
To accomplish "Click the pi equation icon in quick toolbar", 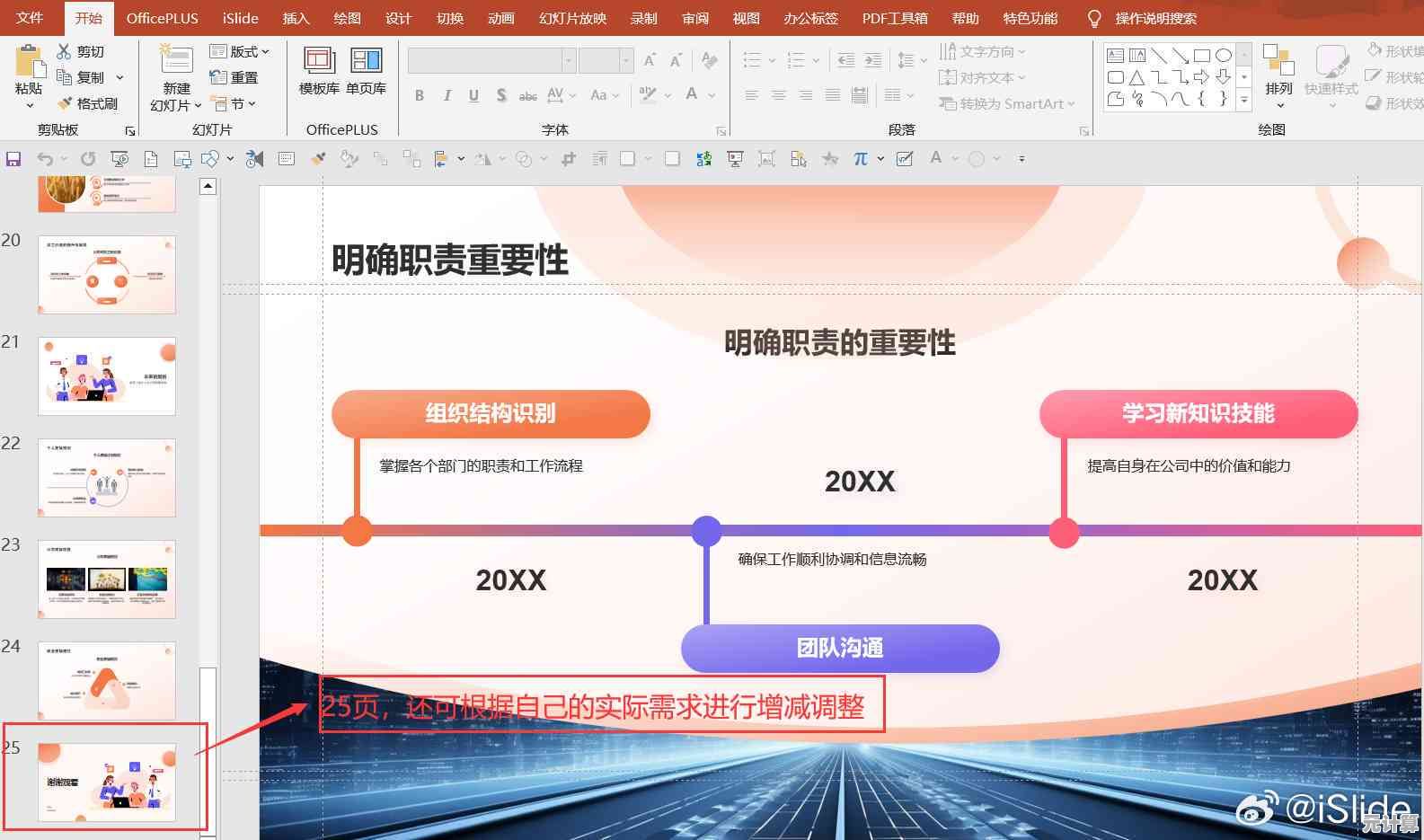I will pyautogui.click(x=861, y=159).
